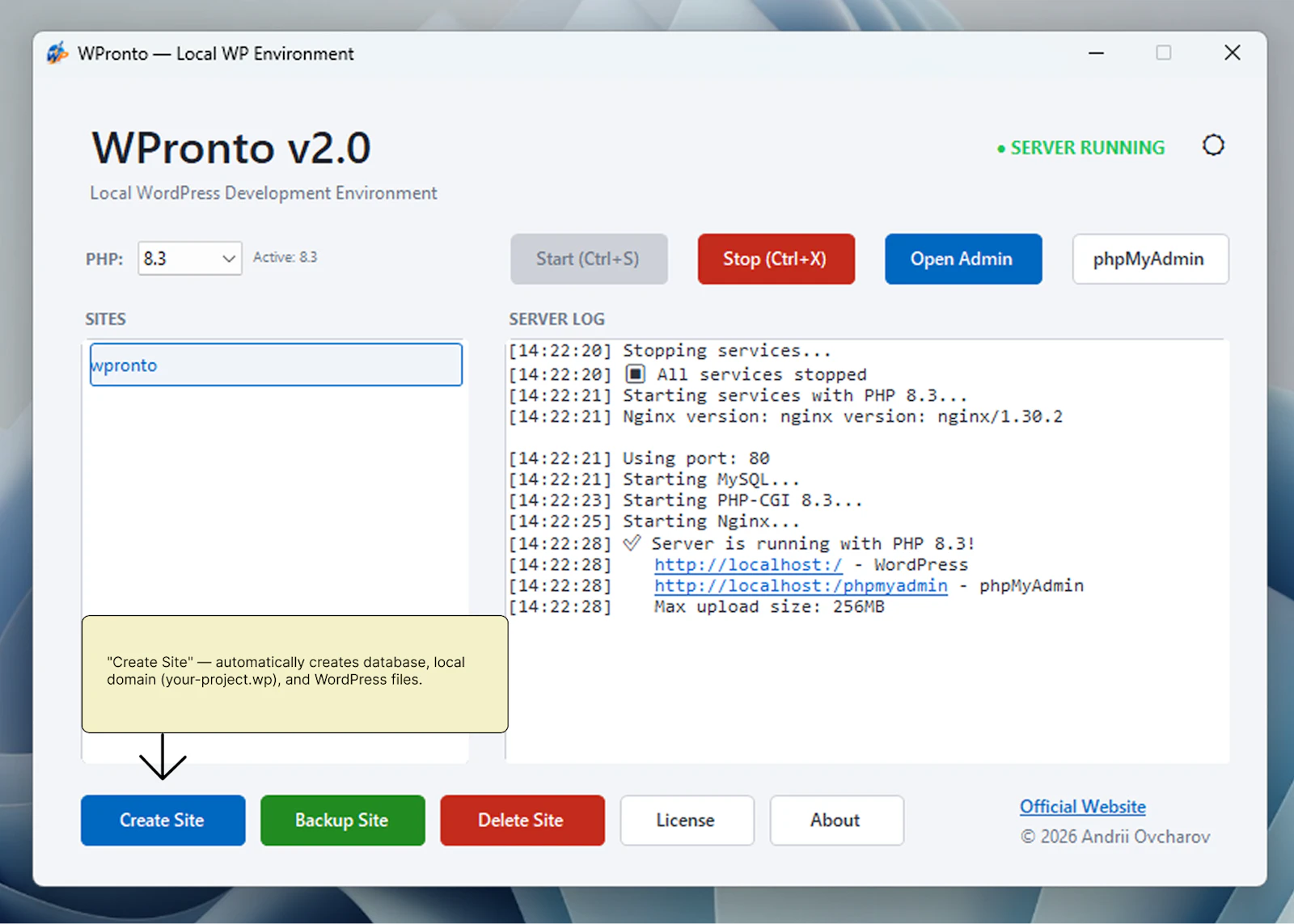Click the Create Site button
1294x924 pixels.
click(x=163, y=821)
